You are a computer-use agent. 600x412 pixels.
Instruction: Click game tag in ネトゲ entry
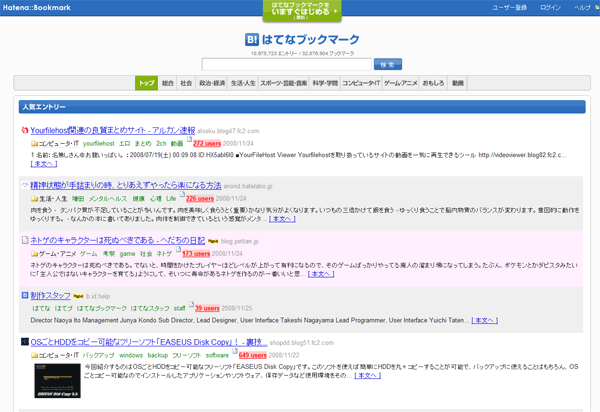point(127,254)
